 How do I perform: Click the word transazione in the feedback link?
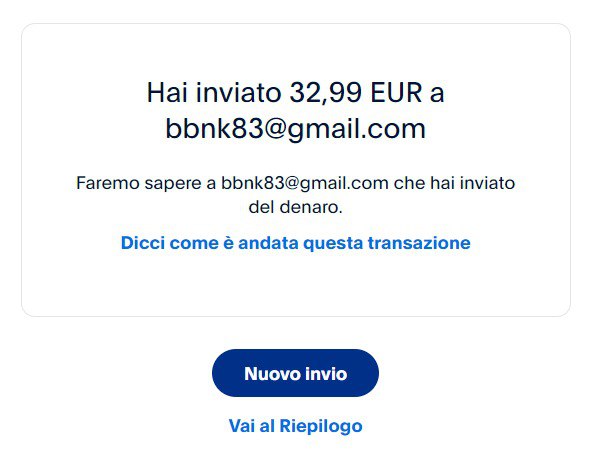tap(419, 243)
